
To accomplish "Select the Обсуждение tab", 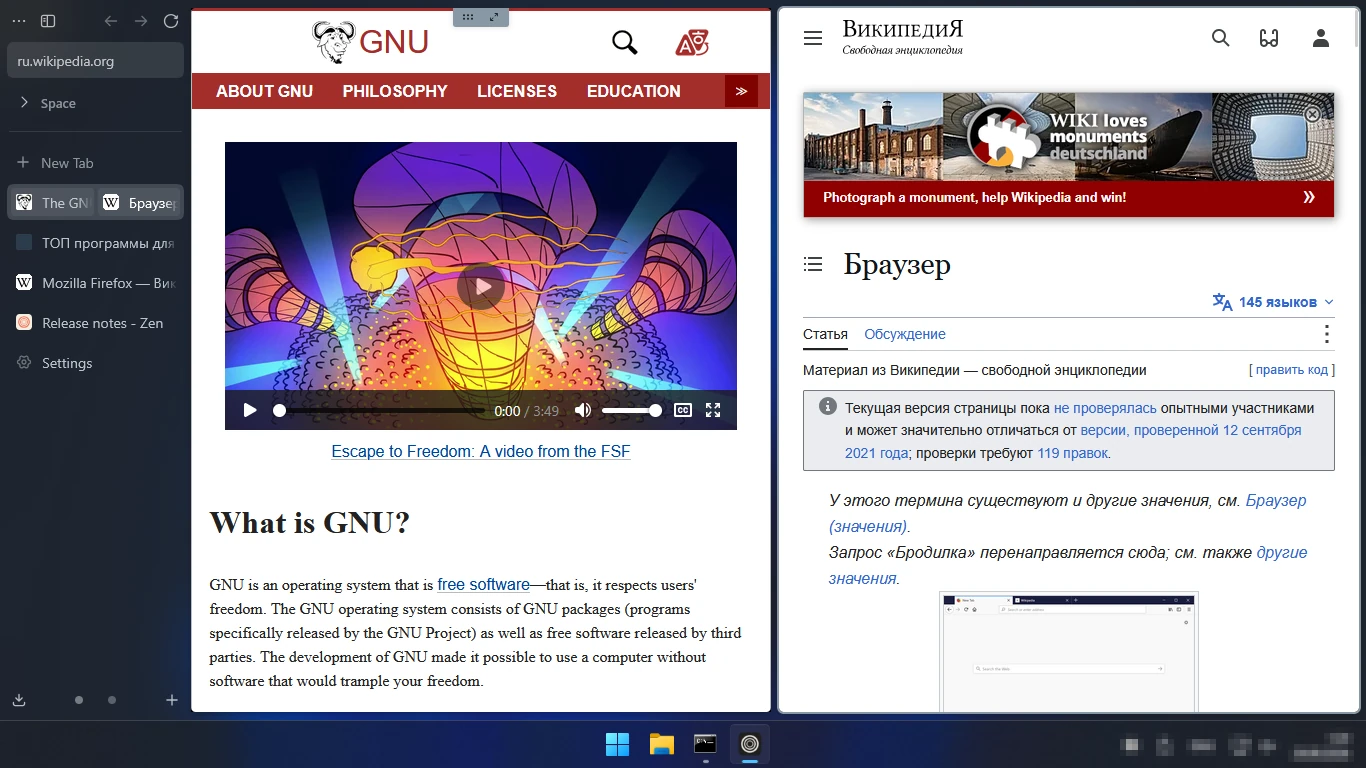I will click(905, 334).
